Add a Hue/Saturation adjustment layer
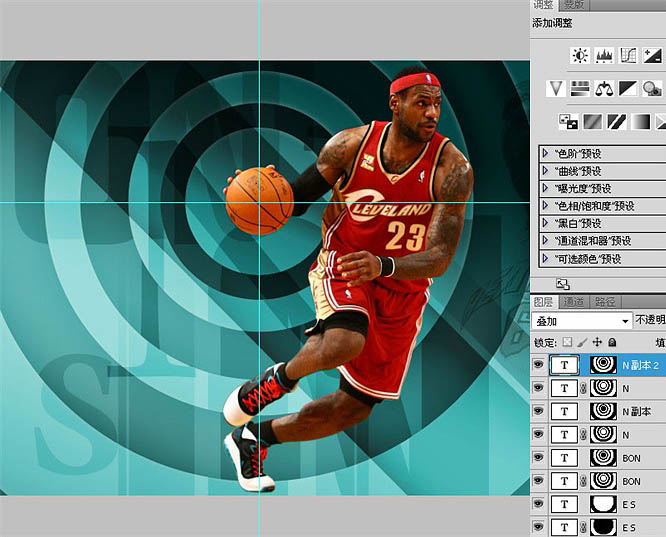This screenshot has height=537, width=666. [580, 88]
